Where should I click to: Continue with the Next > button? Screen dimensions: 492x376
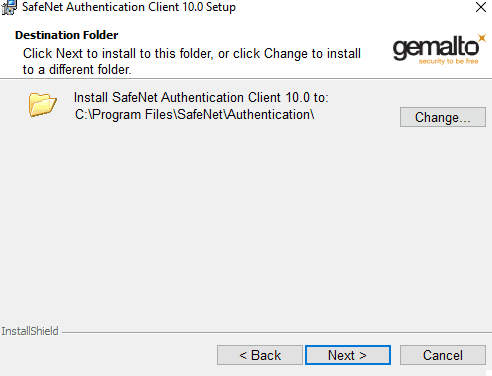[348, 355]
